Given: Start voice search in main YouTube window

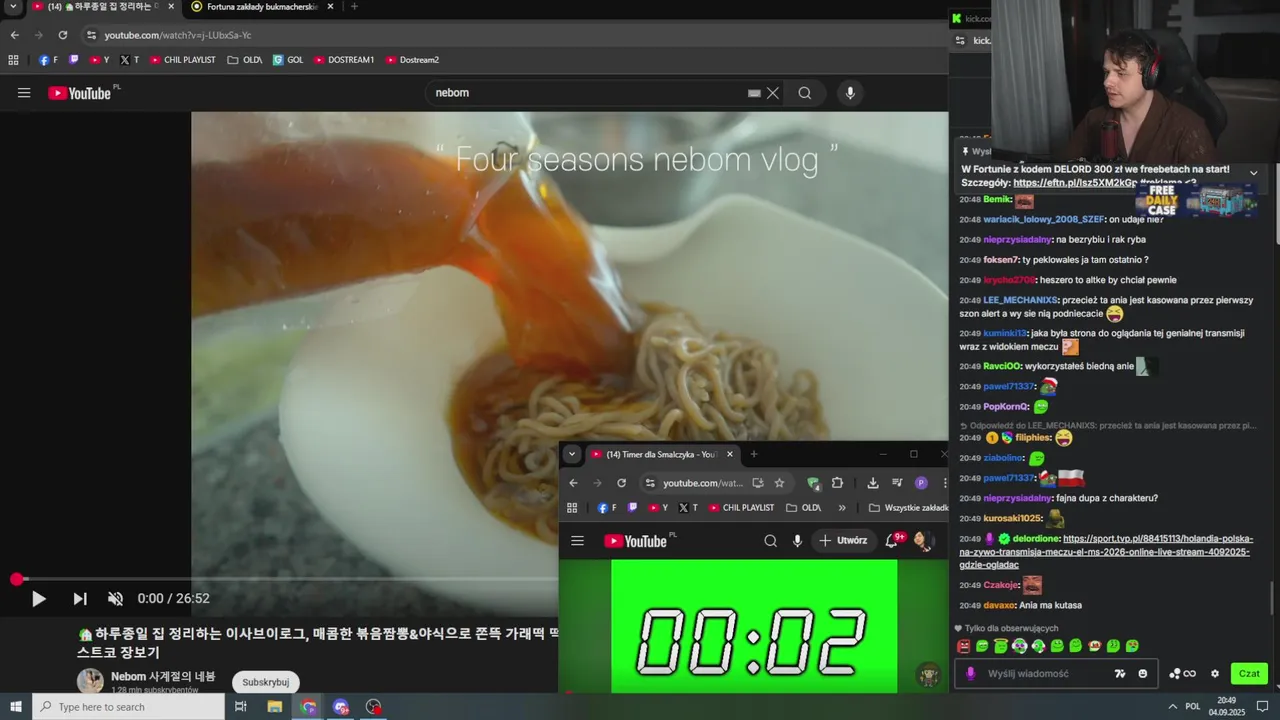Looking at the screenshot, I should tap(850, 93).
